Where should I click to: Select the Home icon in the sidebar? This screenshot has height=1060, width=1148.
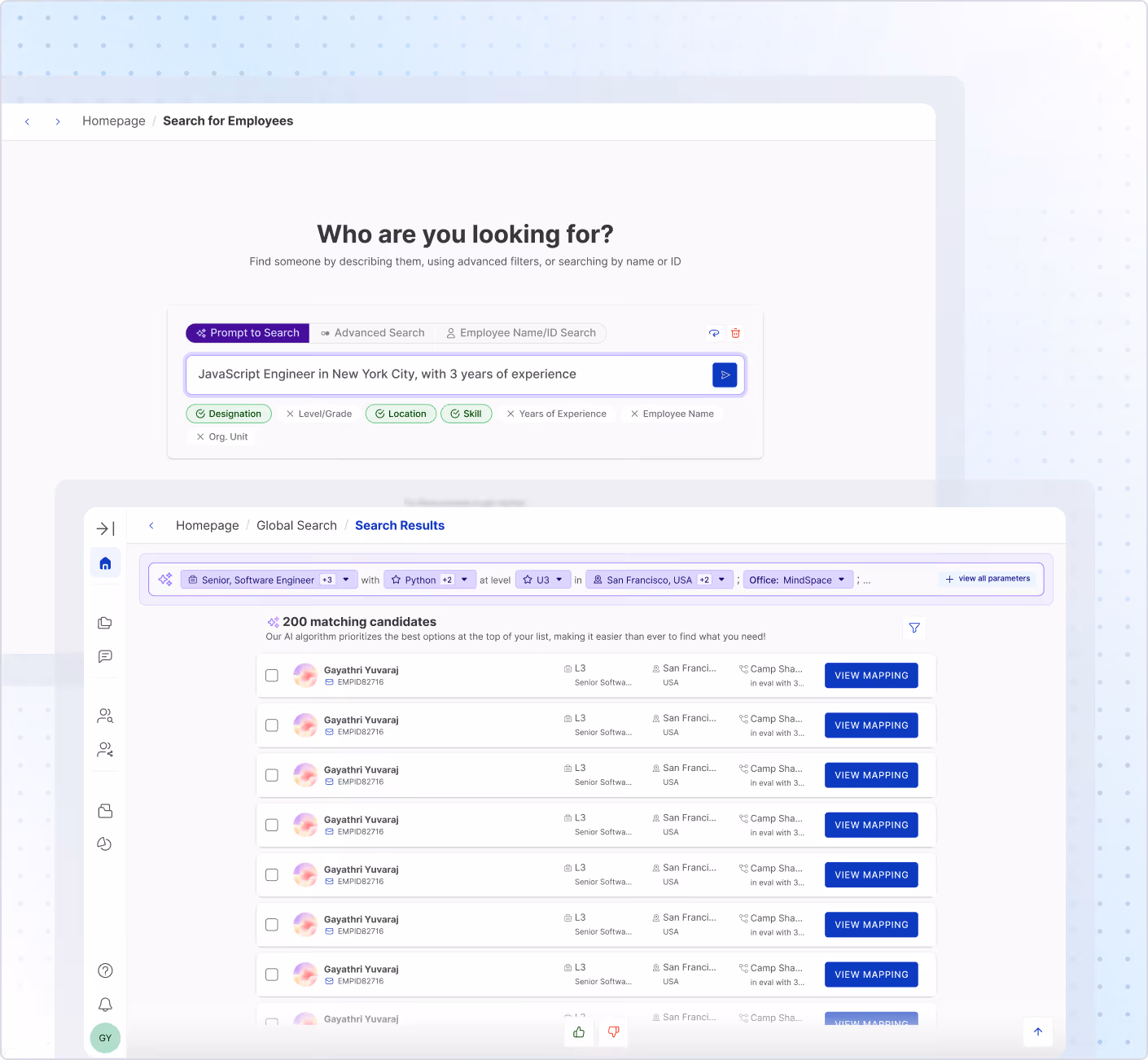click(x=104, y=563)
